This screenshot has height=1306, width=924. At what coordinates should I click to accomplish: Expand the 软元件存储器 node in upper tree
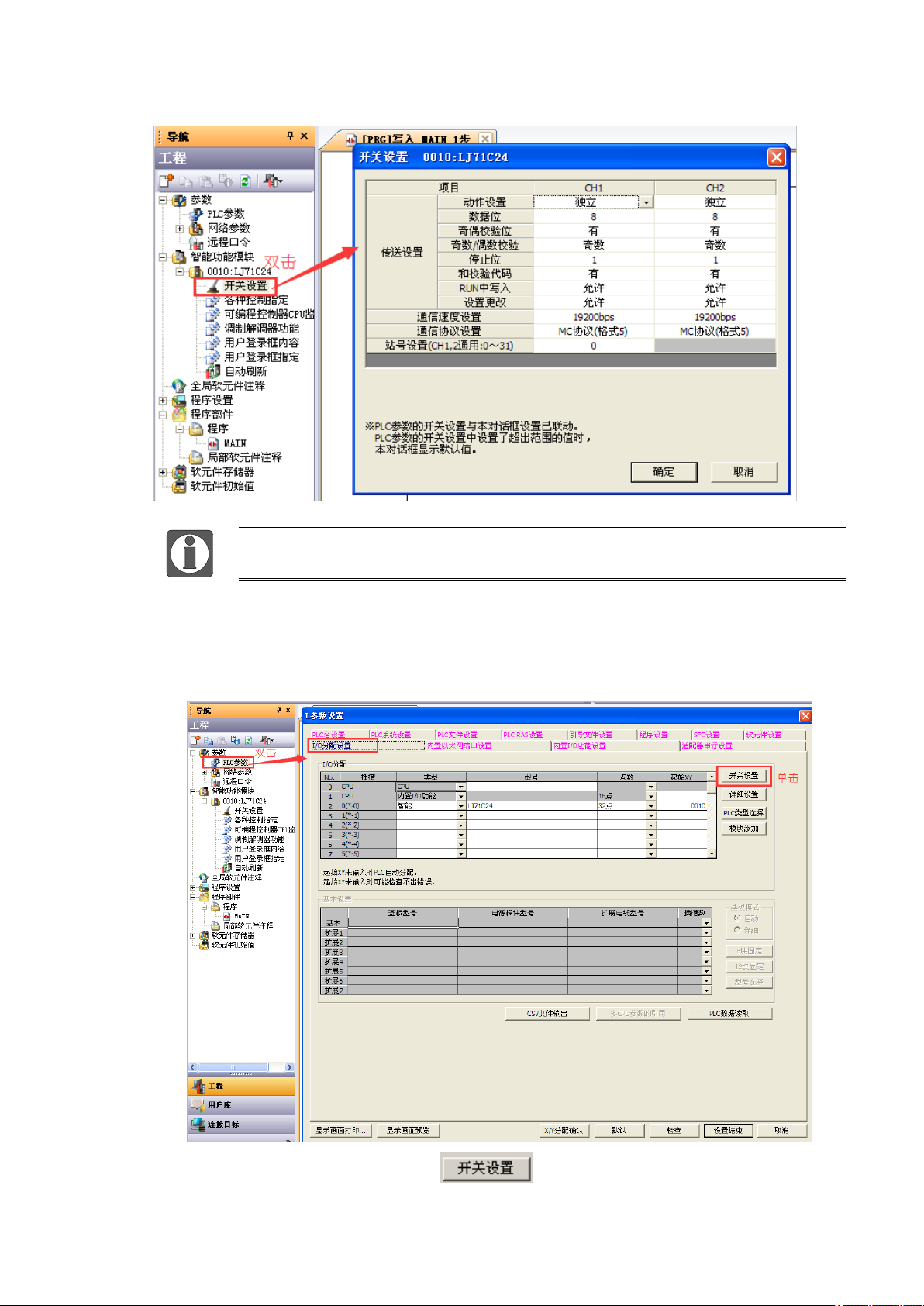coord(163,472)
